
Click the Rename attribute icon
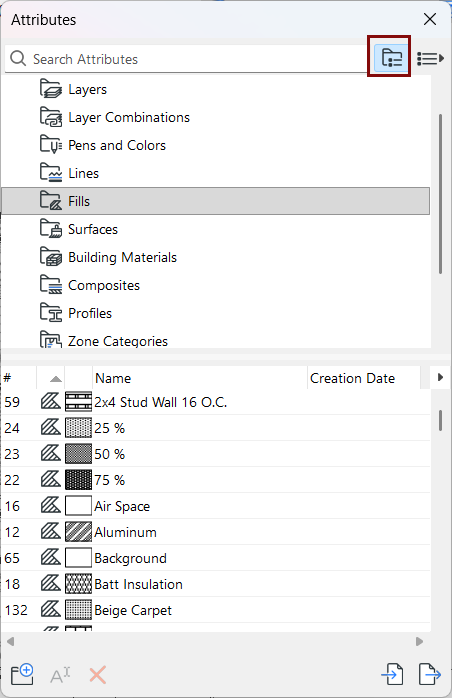click(60, 675)
